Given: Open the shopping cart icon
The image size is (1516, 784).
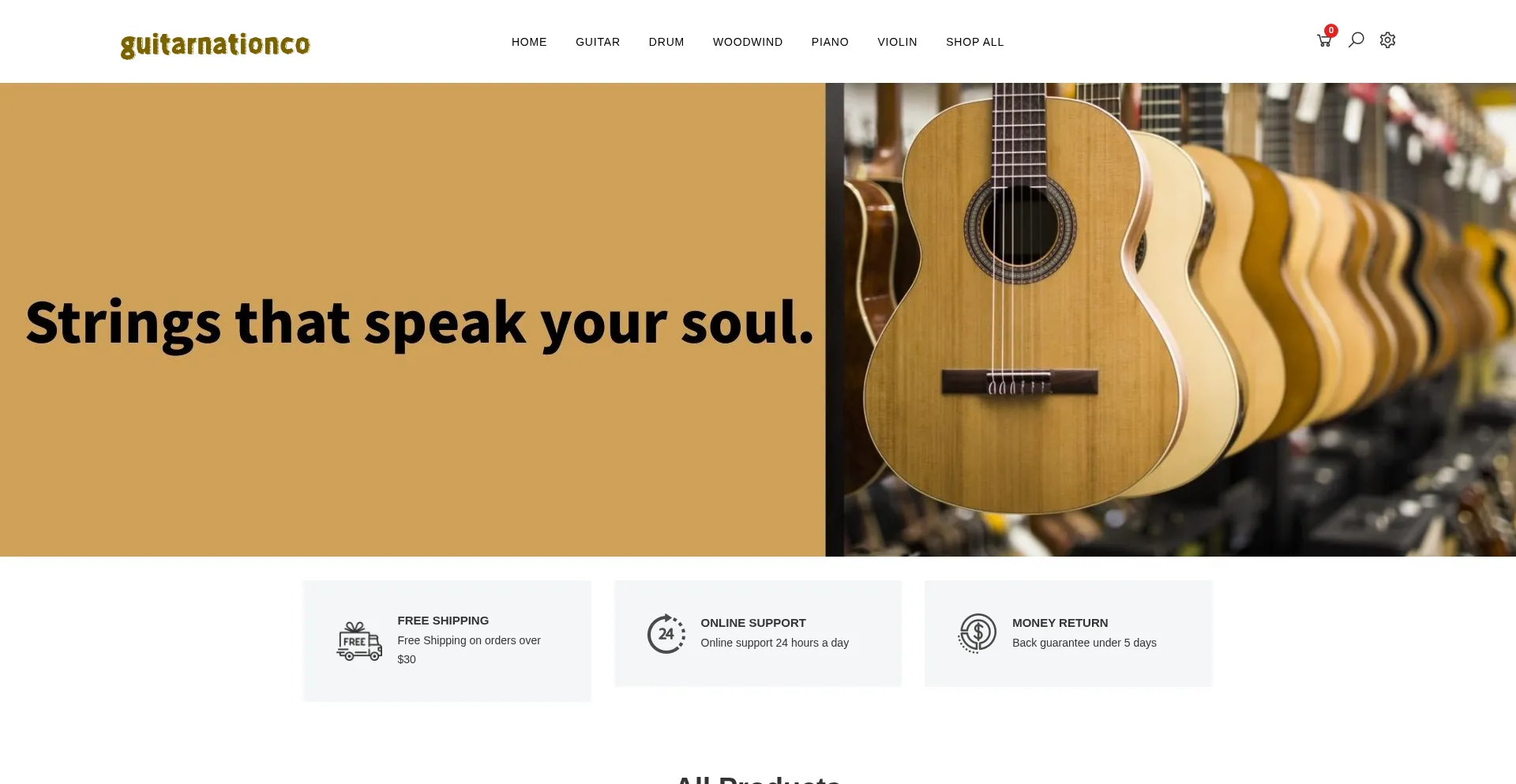Looking at the screenshot, I should click(1324, 41).
